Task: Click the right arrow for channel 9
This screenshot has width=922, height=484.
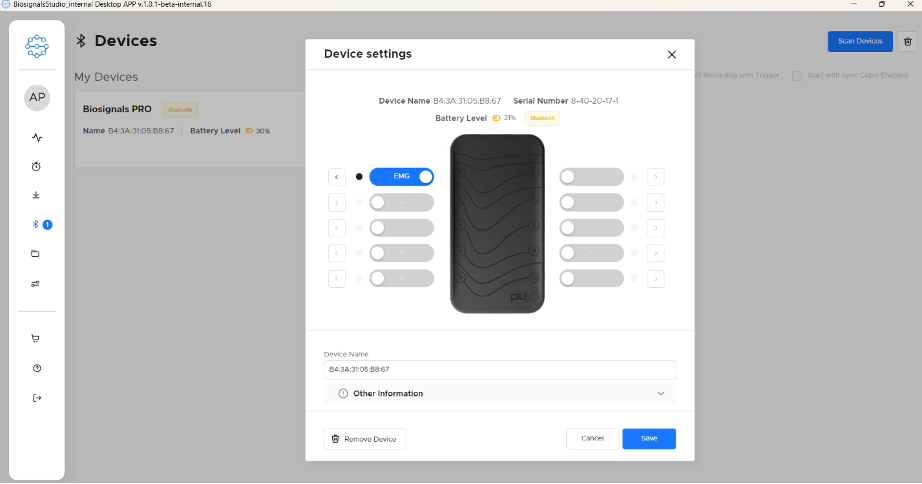Action: tap(656, 253)
